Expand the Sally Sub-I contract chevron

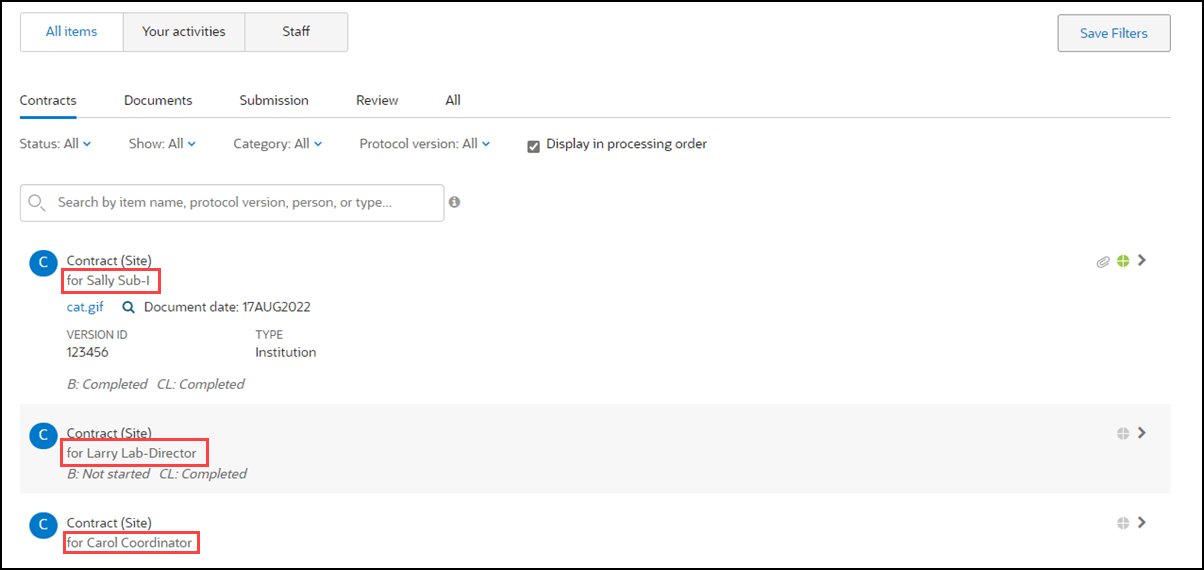tap(1142, 261)
